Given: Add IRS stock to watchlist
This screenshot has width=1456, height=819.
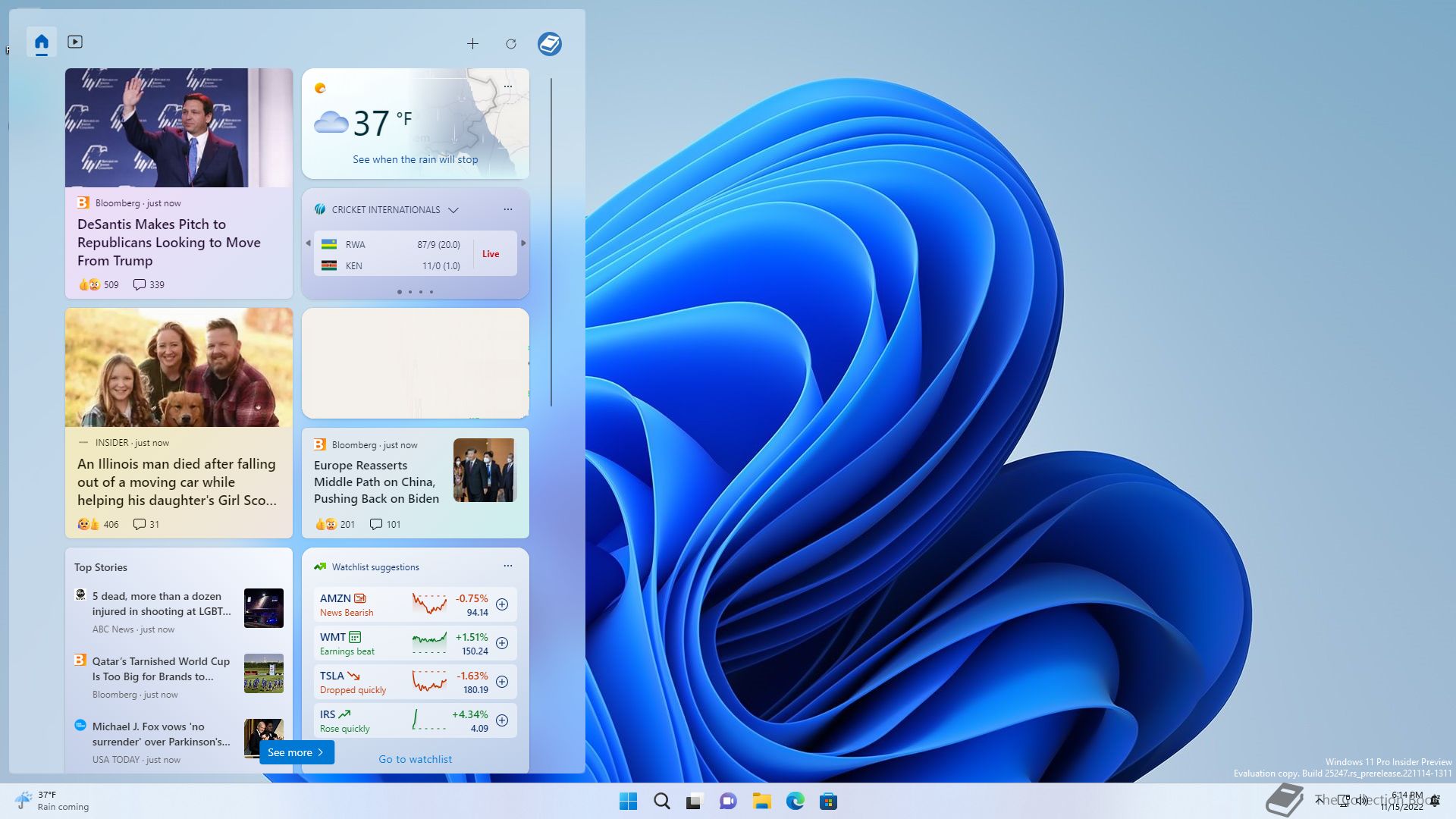Looking at the screenshot, I should click(502, 720).
